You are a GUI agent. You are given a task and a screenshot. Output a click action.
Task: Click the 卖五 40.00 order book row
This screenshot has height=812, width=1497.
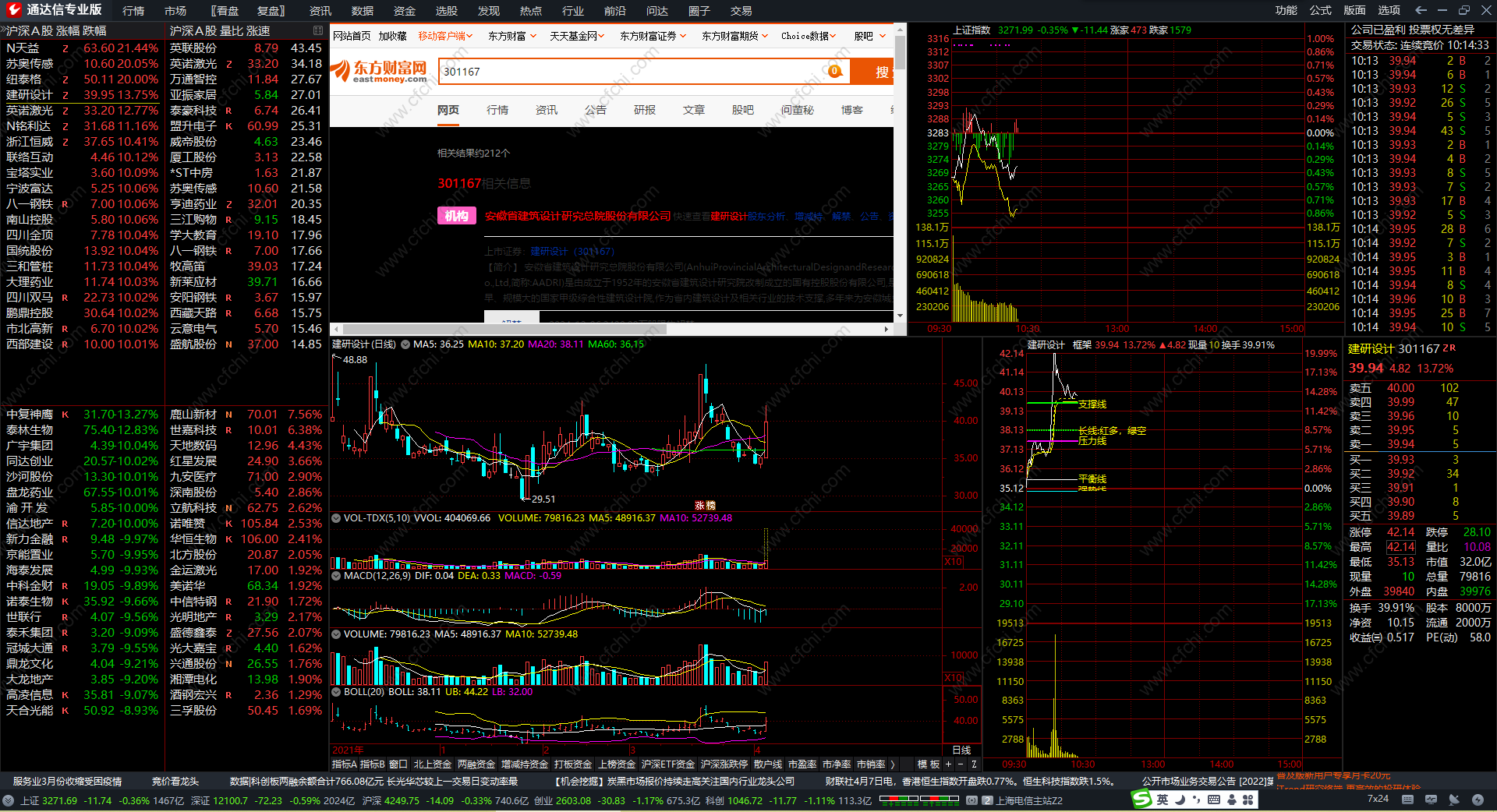click(1419, 388)
